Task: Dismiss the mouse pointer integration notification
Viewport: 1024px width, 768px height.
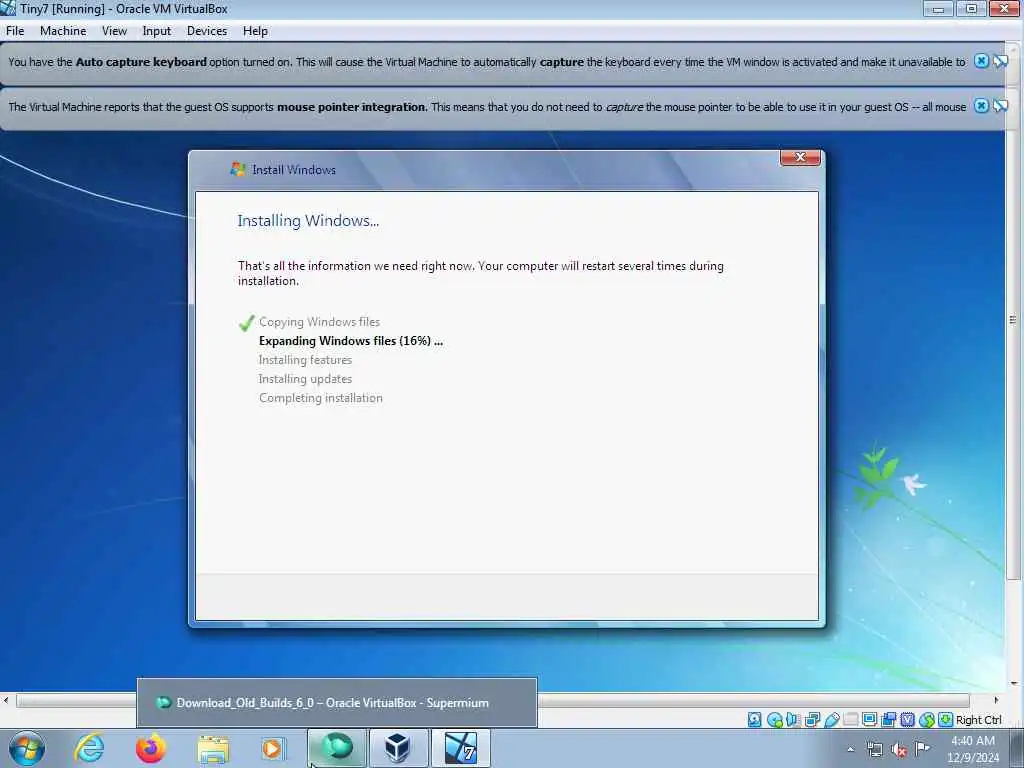Action: [x=981, y=106]
